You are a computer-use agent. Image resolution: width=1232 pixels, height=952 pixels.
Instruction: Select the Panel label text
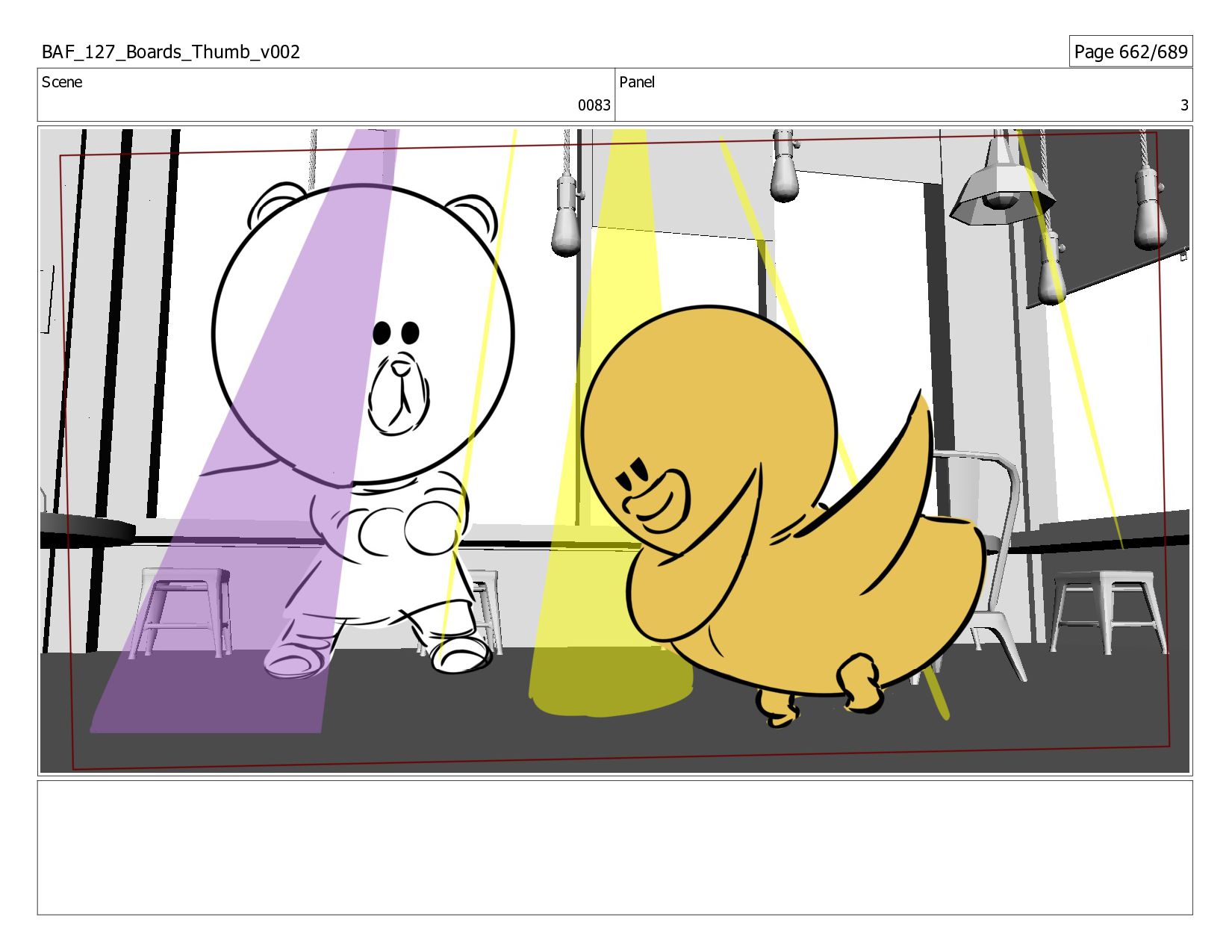click(637, 82)
